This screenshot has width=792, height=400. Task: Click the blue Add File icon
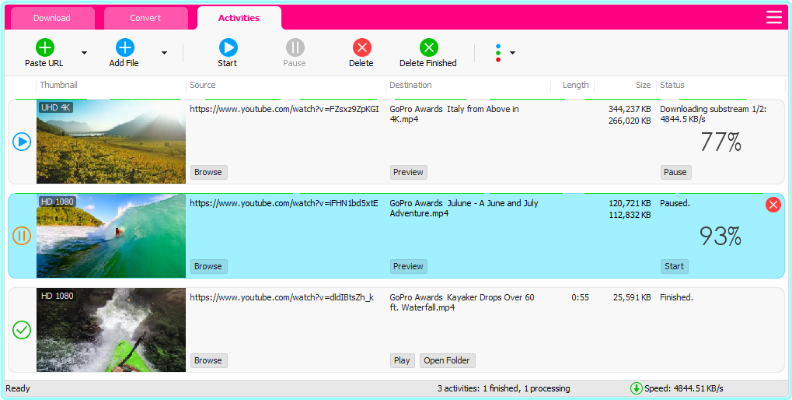pos(124,47)
